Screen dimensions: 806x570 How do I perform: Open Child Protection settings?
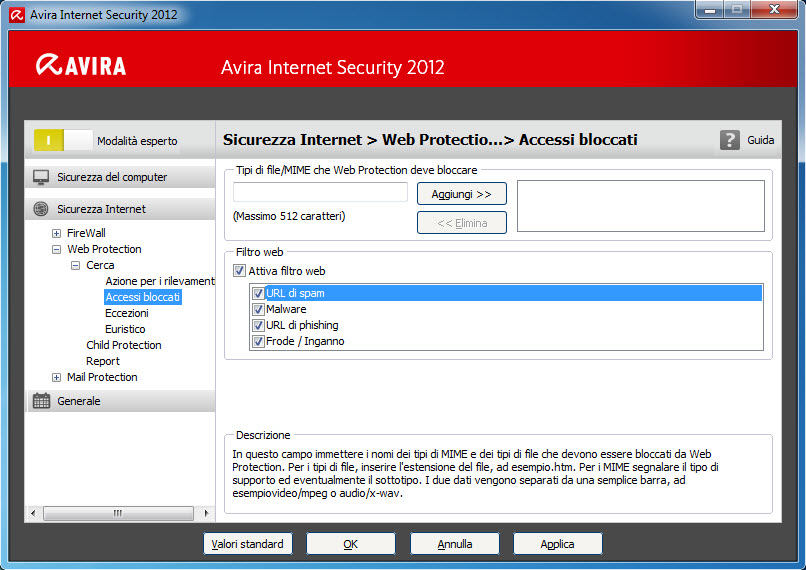point(123,345)
